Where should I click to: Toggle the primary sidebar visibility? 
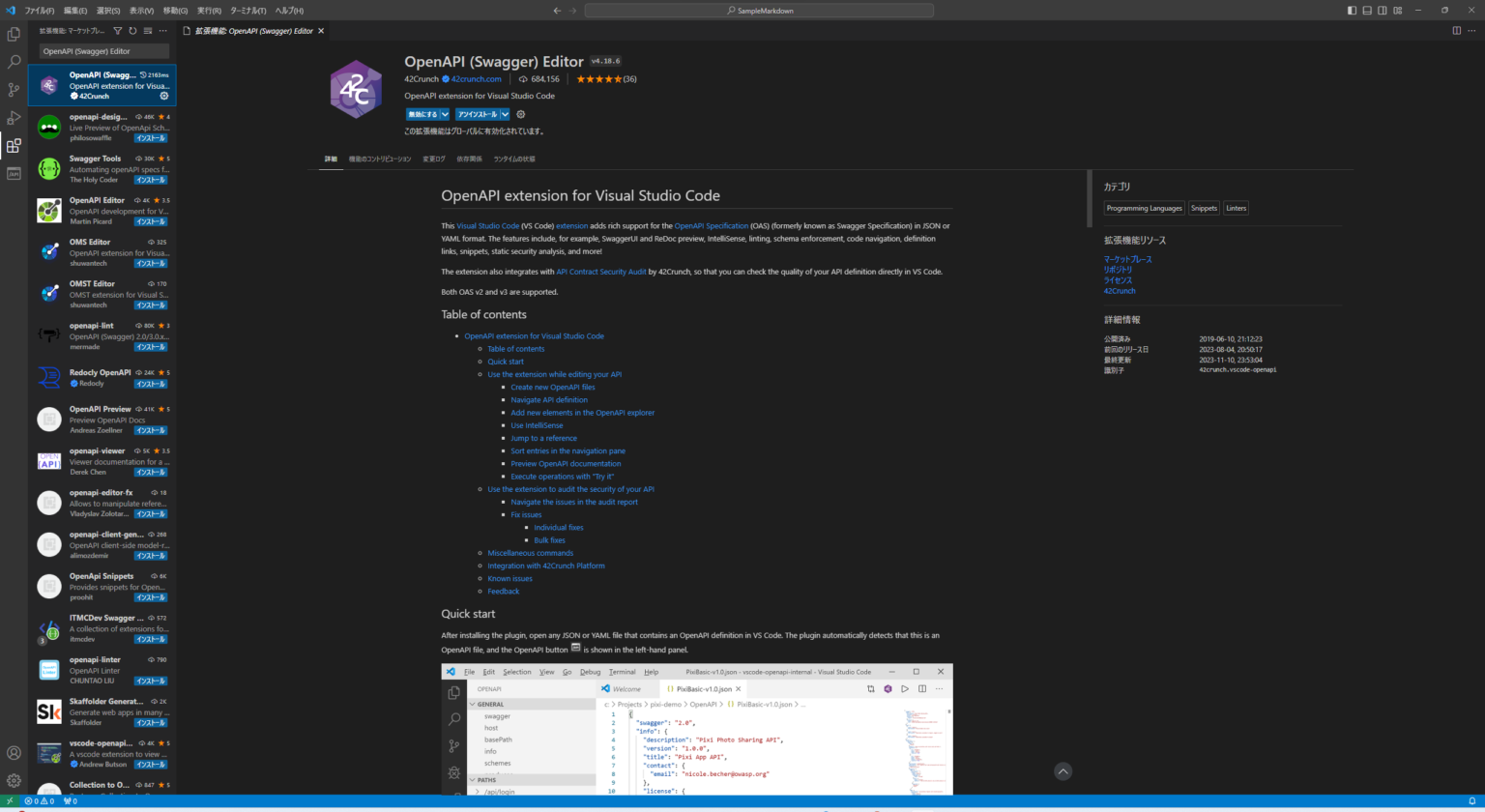tap(1352, 10)
